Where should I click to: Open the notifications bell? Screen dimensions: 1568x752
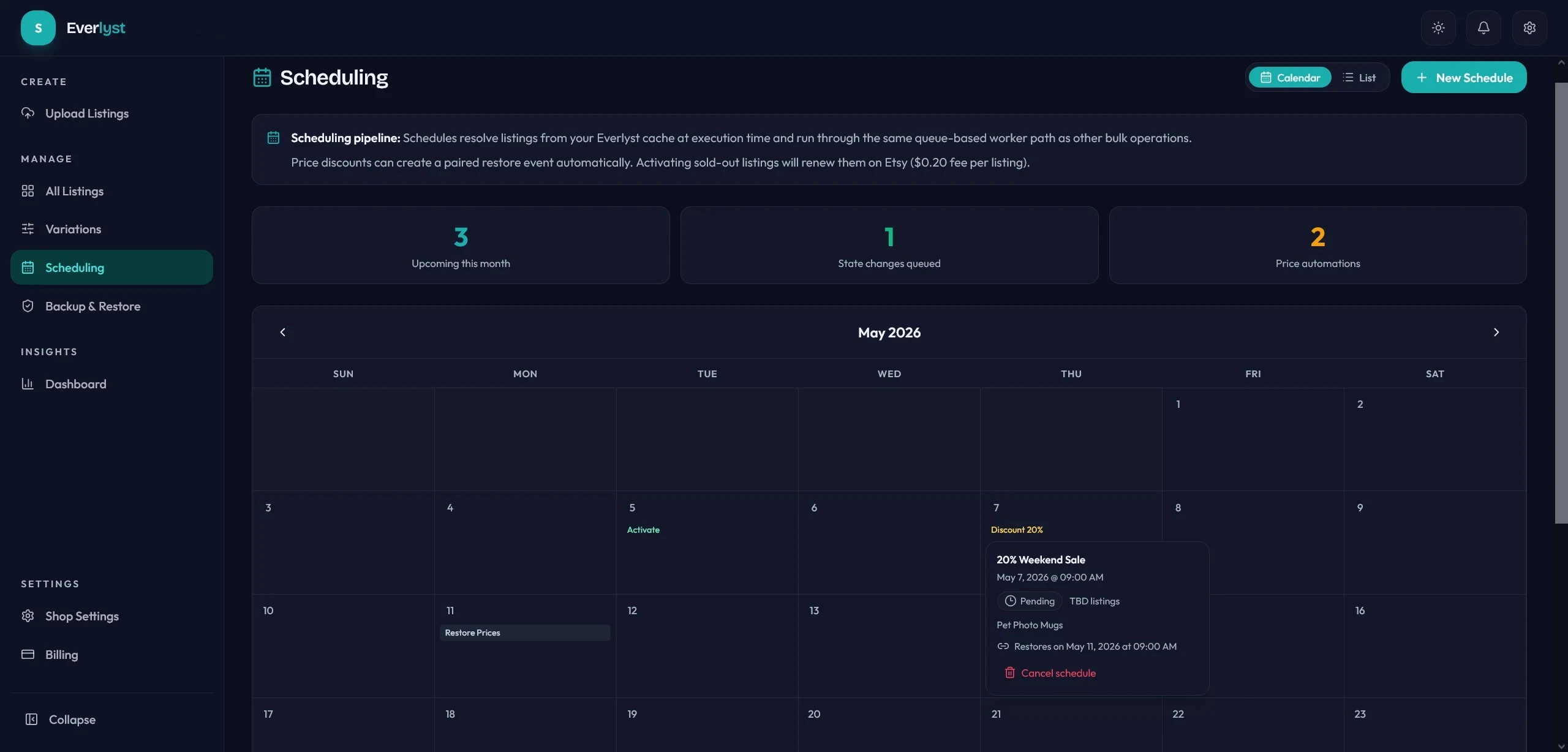(1483, 28)
